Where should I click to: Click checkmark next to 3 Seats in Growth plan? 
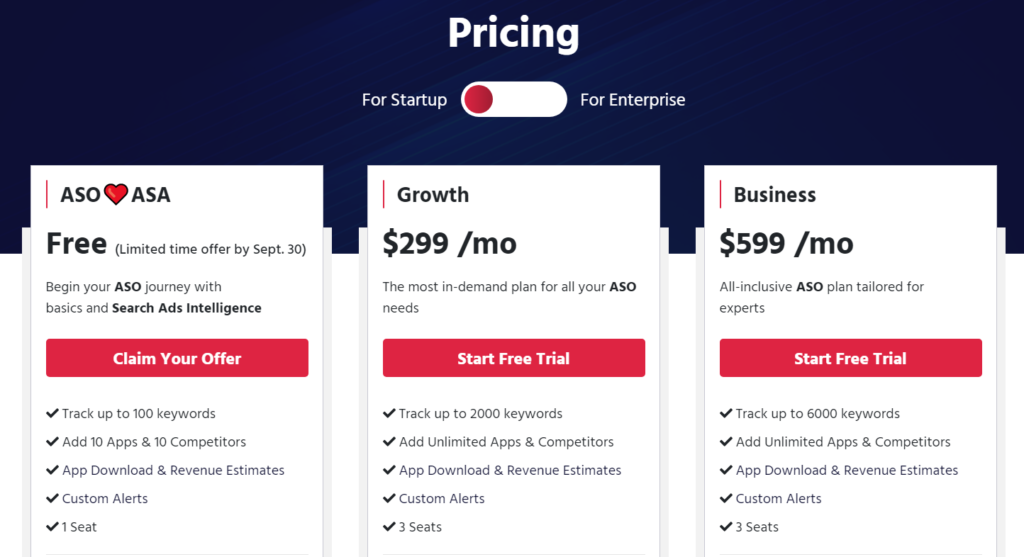pos(389,526)
